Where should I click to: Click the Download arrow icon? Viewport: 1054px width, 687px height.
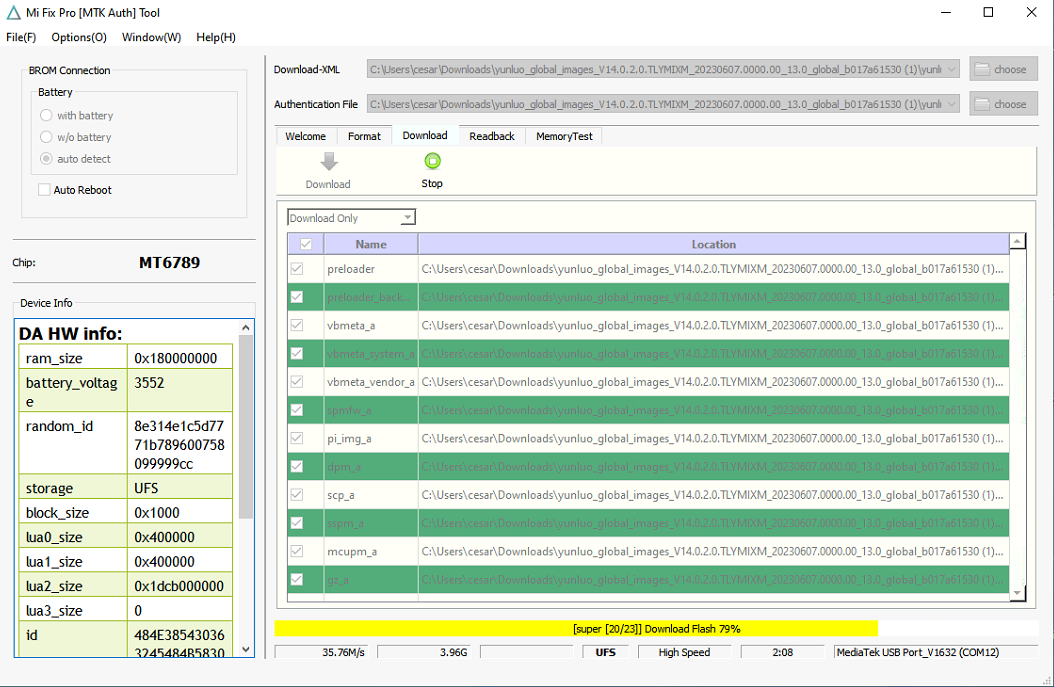pyautogui.click(x=329, y=161)
